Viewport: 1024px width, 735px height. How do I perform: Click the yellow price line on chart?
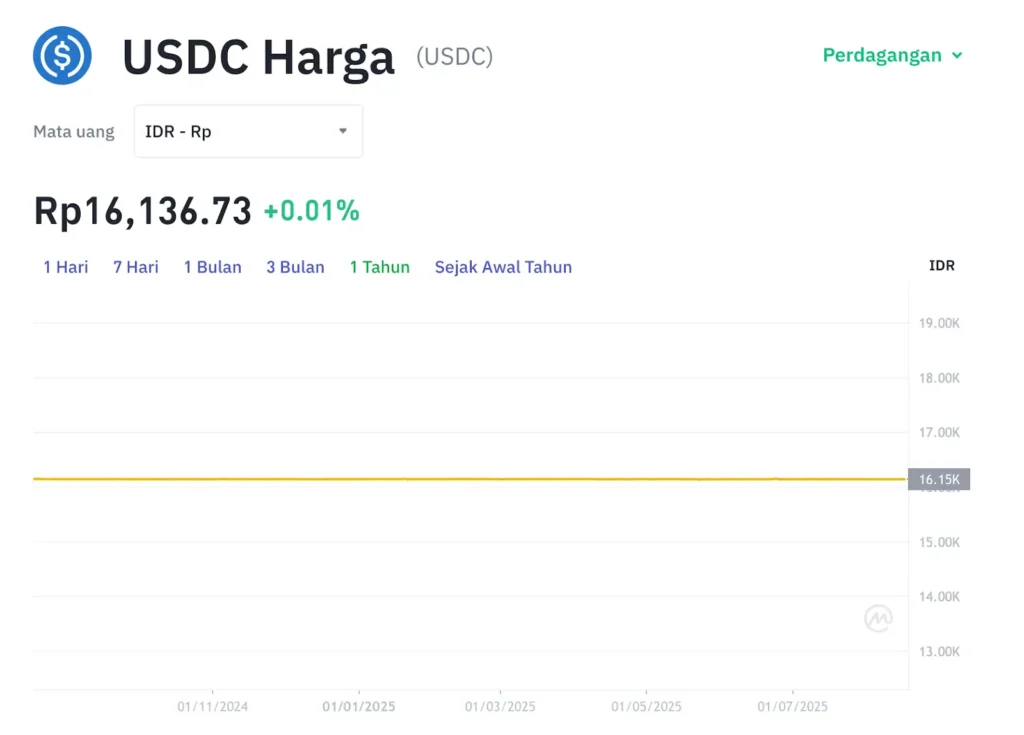click(x=470, y=479)
